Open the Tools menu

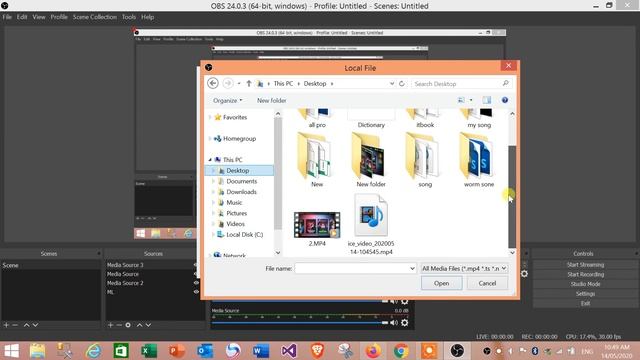pyautogui.click(x=129, y=17)
